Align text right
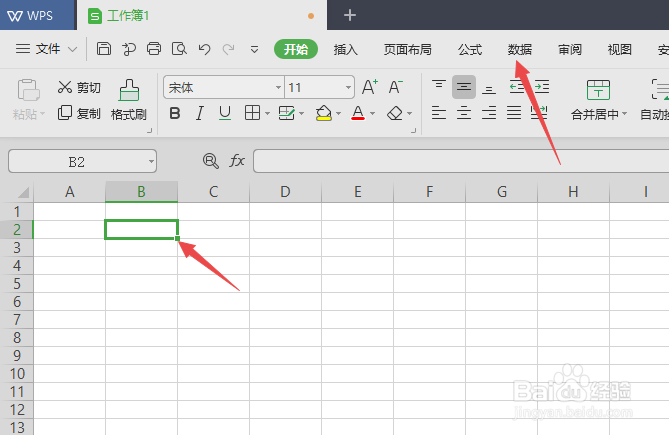 [489, 113]
